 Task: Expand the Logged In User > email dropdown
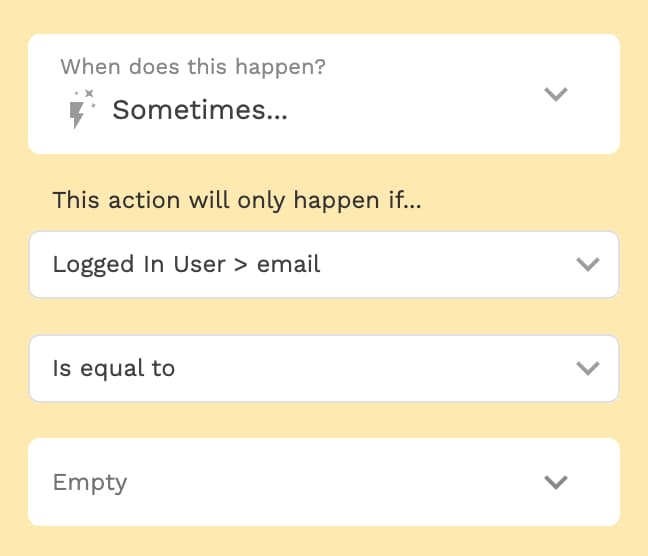pos(324,265)
